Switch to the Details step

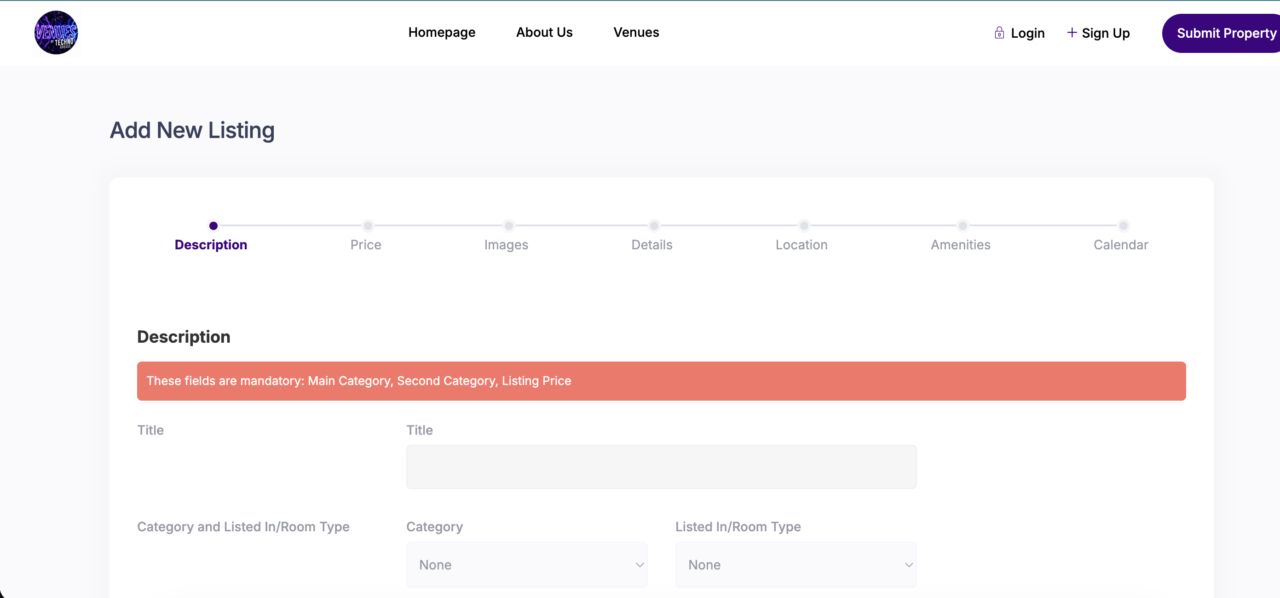(652, 245)
